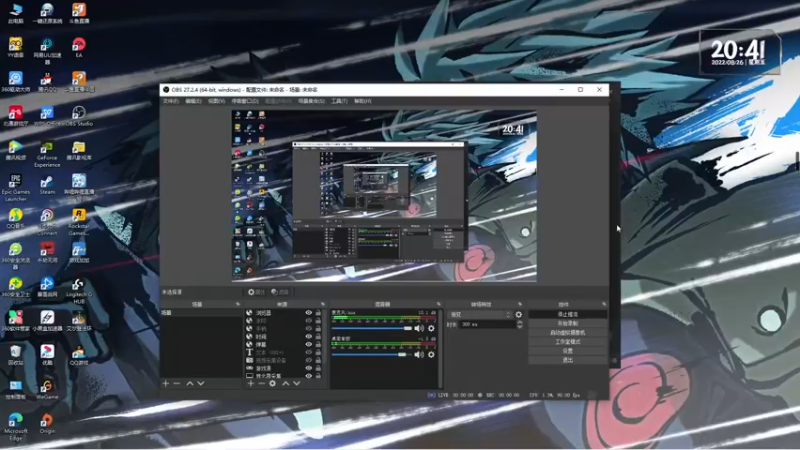This screenshot has width=800, height=450.
Task: Toggle visibility eye of 弹幕 source
Action: point(308,344)
